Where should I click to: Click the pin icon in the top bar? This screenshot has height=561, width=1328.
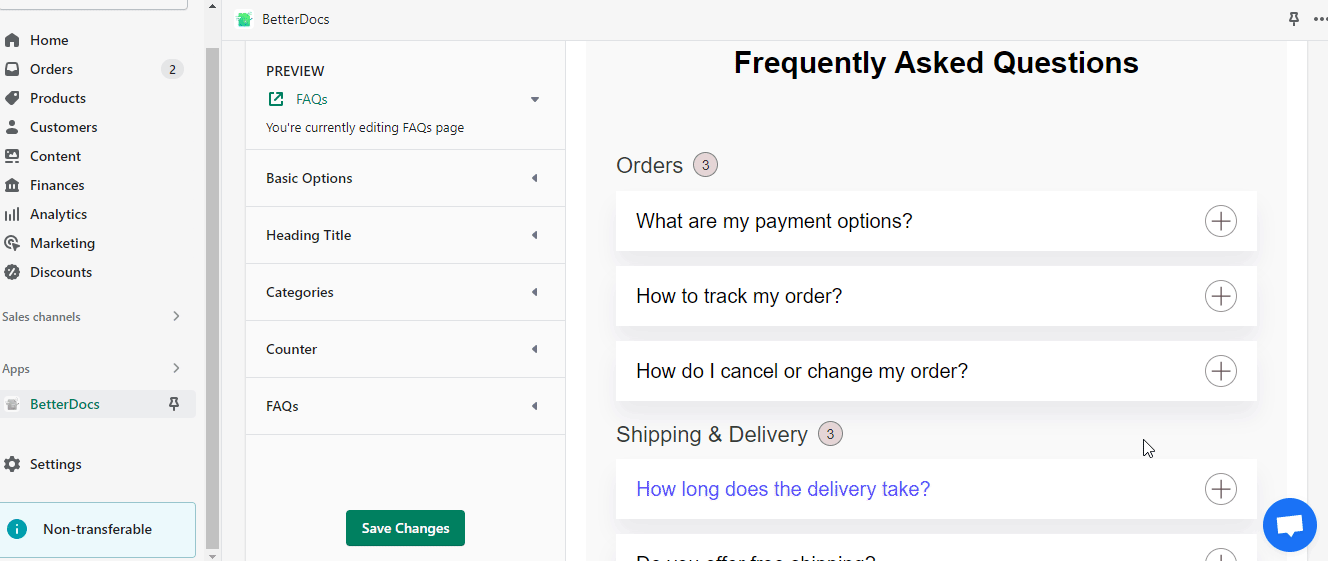coord(1294,19)
